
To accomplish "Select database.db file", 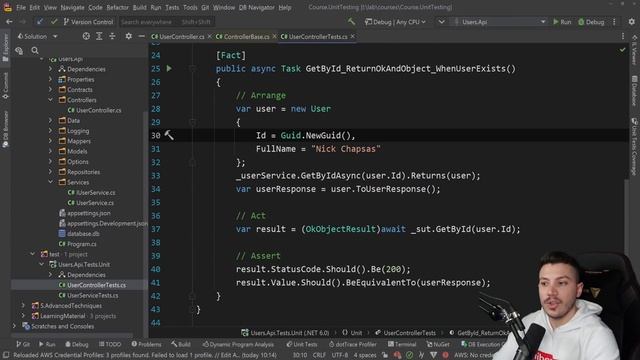I will (80, 233).
